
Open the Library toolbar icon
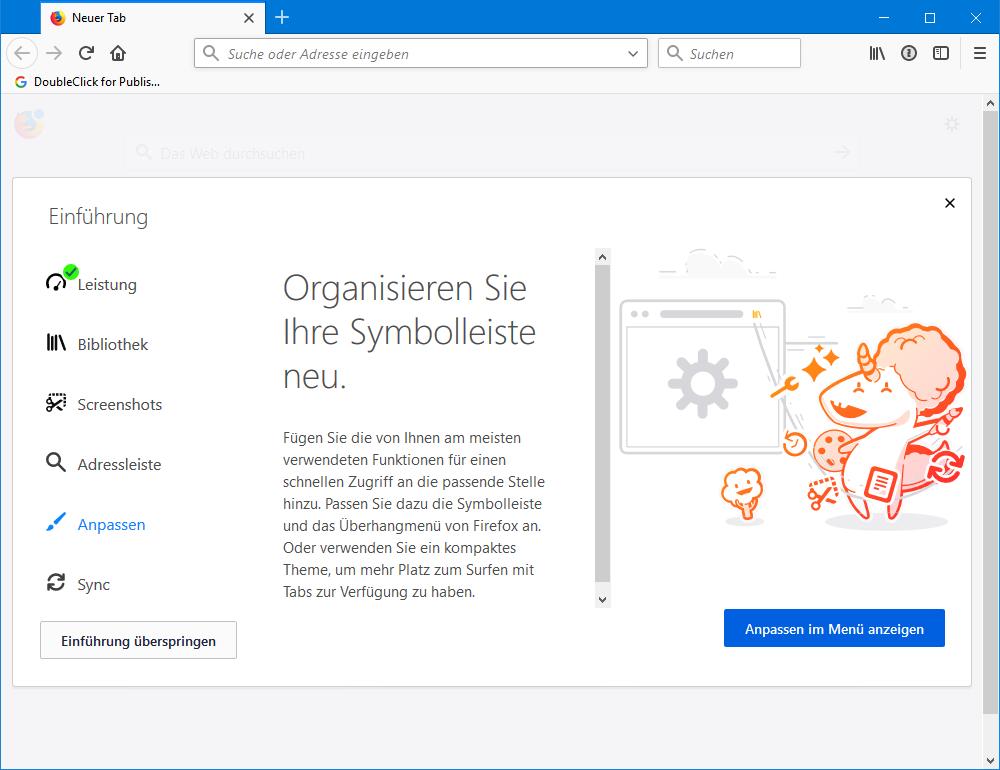tap(878, 53)
